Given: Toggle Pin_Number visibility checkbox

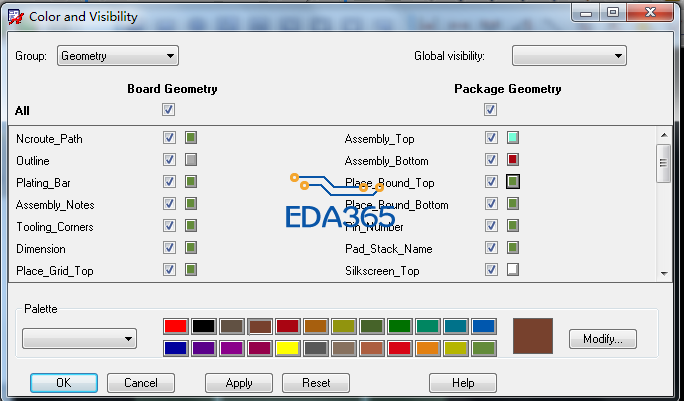Looking at the screenshot, I should coord(491,226).
